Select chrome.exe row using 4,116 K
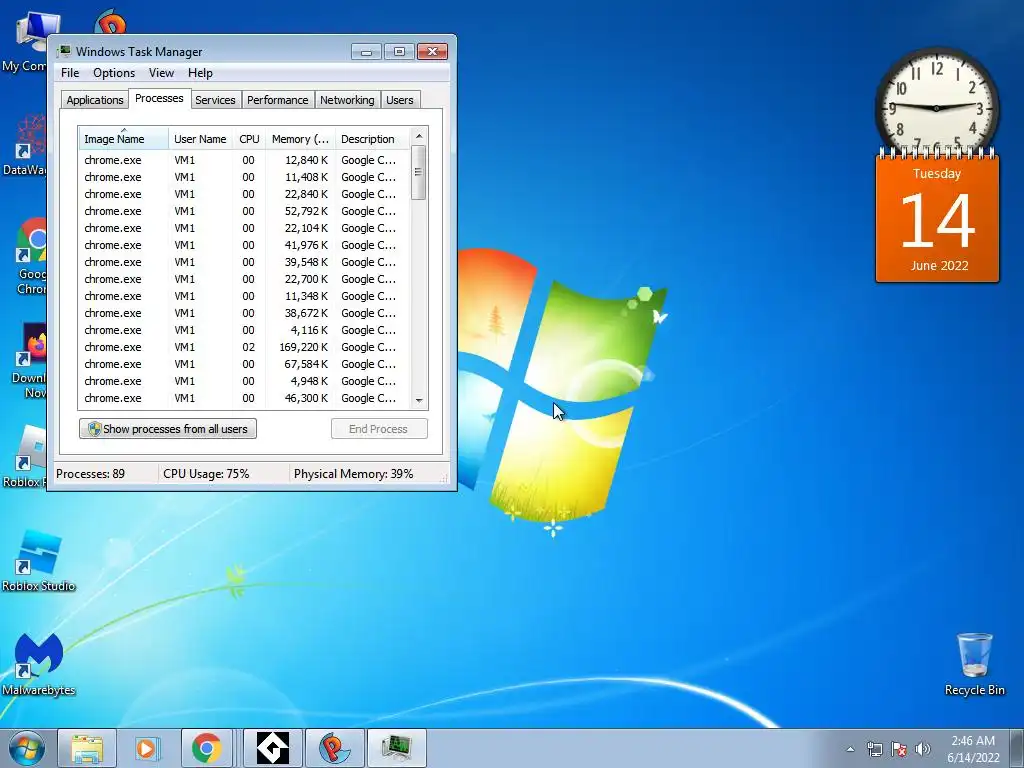1024x768 pixels. (x=244, y=330)
